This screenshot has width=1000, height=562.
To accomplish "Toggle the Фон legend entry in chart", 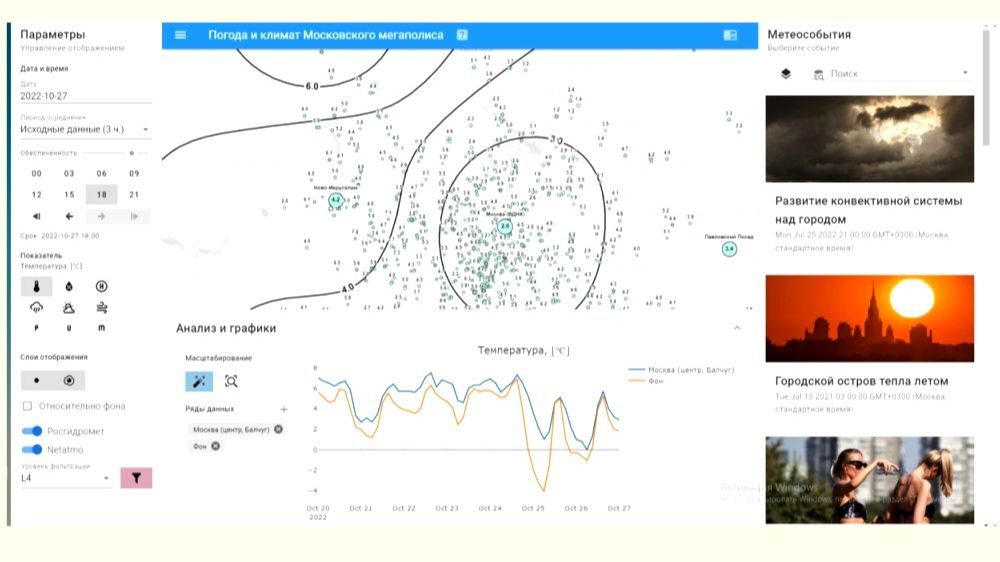I will tap(646, 381).
